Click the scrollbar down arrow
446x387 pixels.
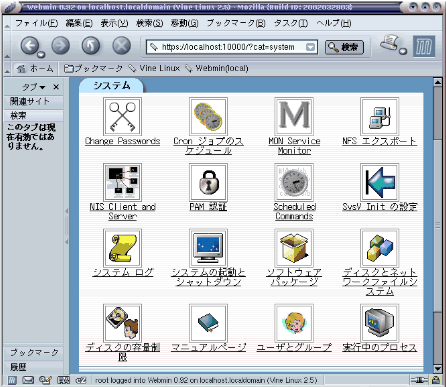(x=438, y=369)
